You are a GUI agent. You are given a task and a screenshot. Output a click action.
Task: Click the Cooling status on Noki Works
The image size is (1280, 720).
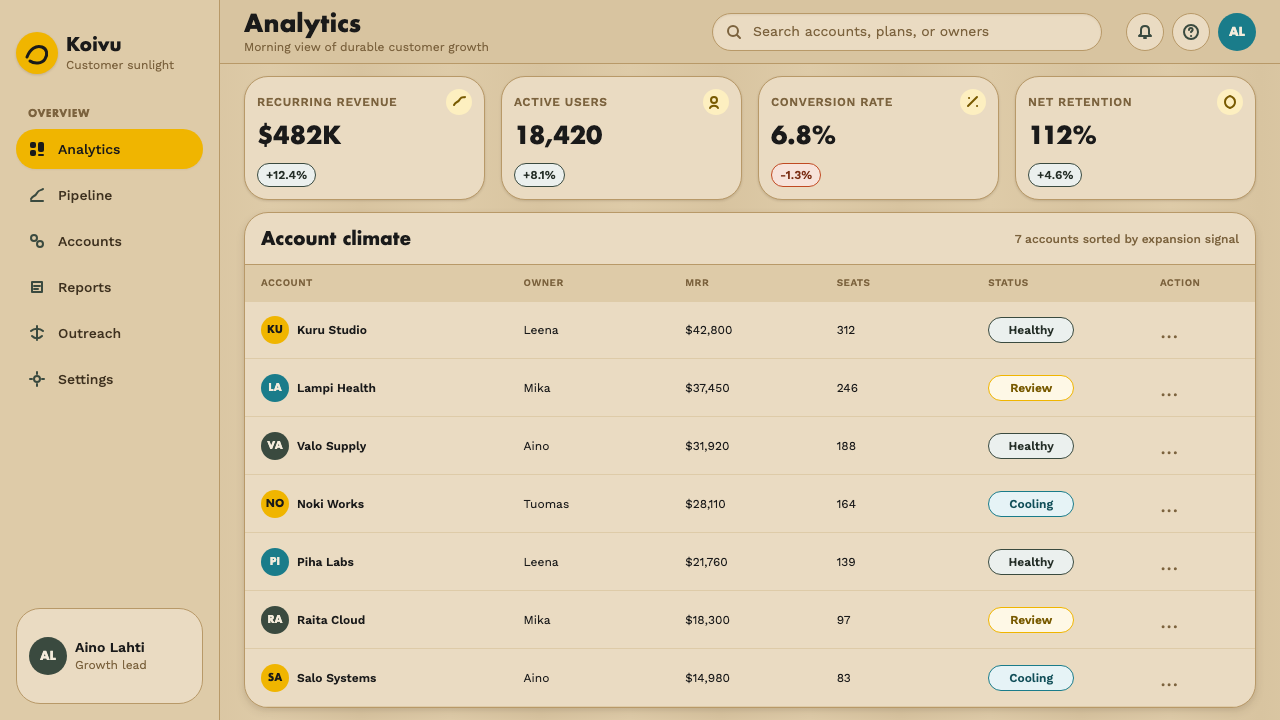(1031, 504)
